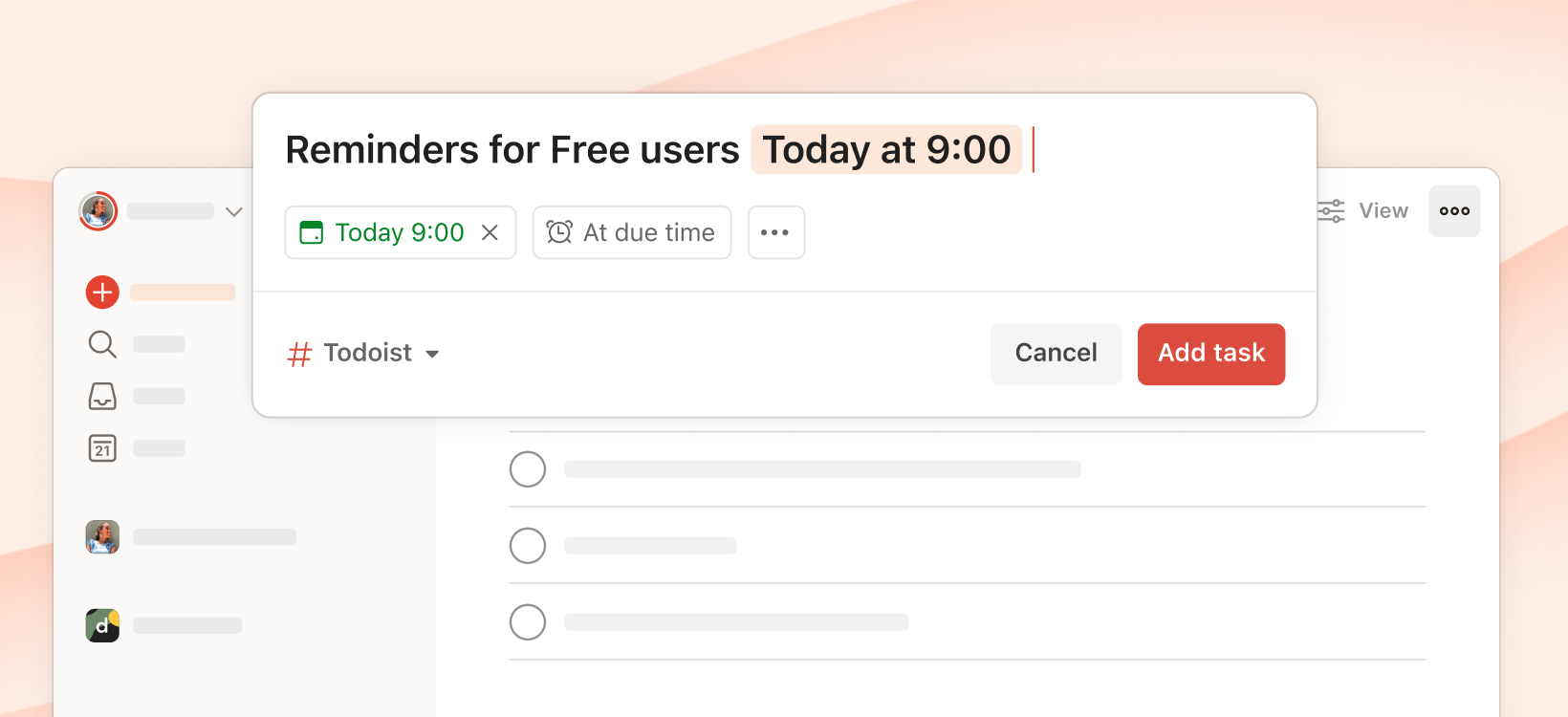Select the highlighted Today at 9:00 text
The width and height of the screenshot is (1568, 717).
coord(885,149)
